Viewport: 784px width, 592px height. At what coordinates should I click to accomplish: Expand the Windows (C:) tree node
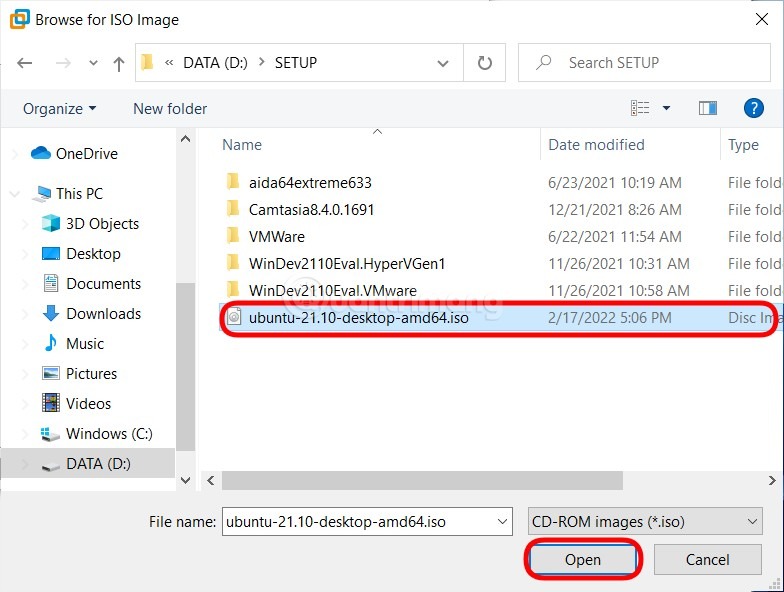[25, 434]
